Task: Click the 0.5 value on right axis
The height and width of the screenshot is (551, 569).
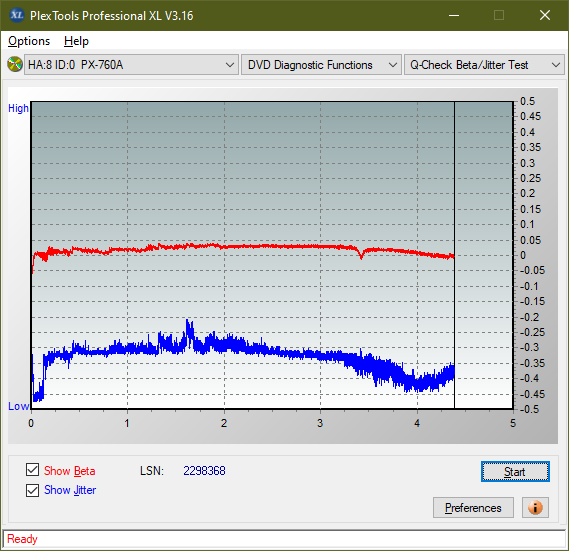Action: pos(527,101)
